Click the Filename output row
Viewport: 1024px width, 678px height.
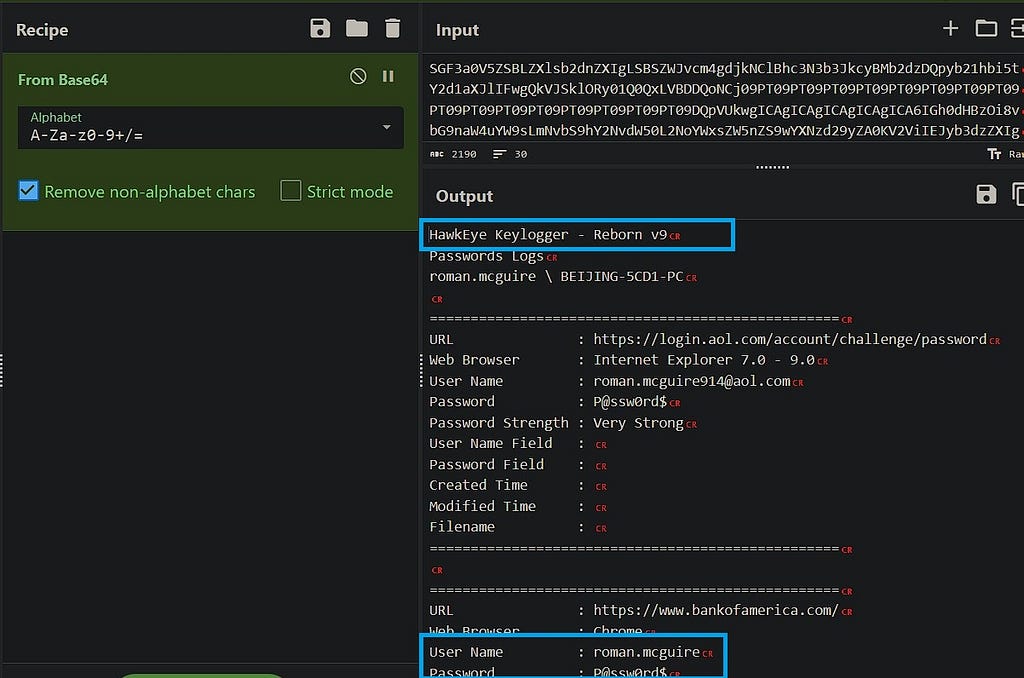[518, 527]
